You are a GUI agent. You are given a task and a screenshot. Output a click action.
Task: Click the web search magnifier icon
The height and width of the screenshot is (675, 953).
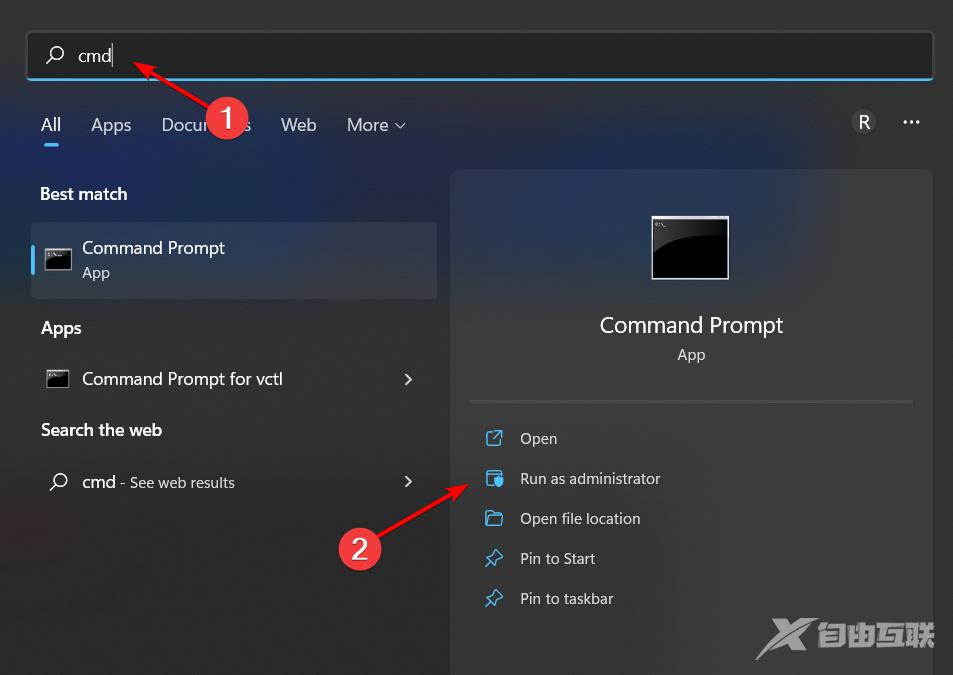click(x=59, y=482)
